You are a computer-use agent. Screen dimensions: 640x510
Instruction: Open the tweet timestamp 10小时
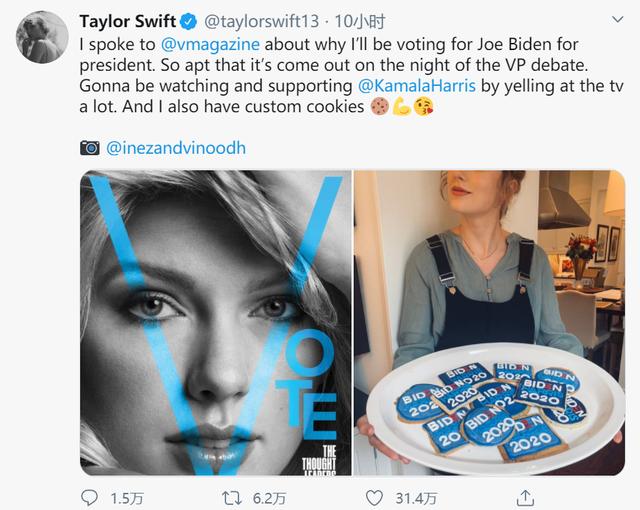(360, 22)
